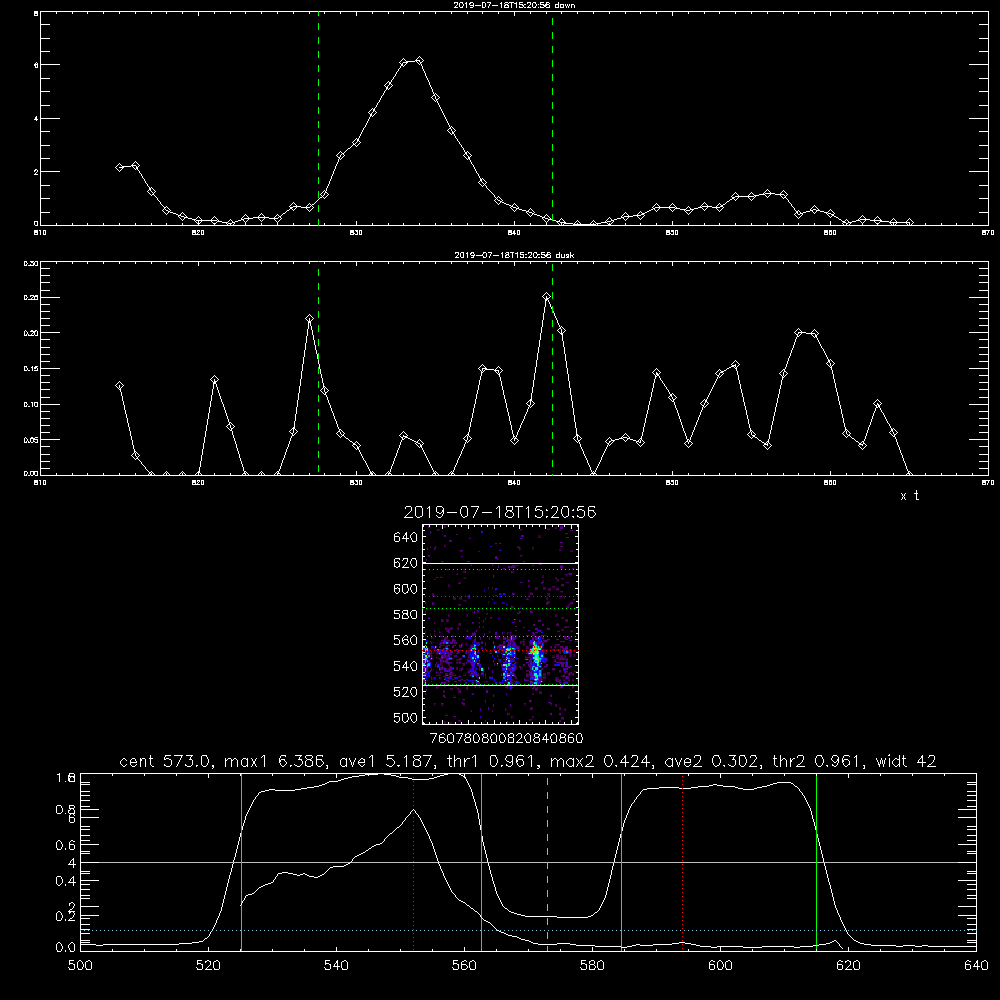
Task: Click the heatmap title '2019-07-18T15:20:56'
Action: pyautogui.click(x=500, y=512)
